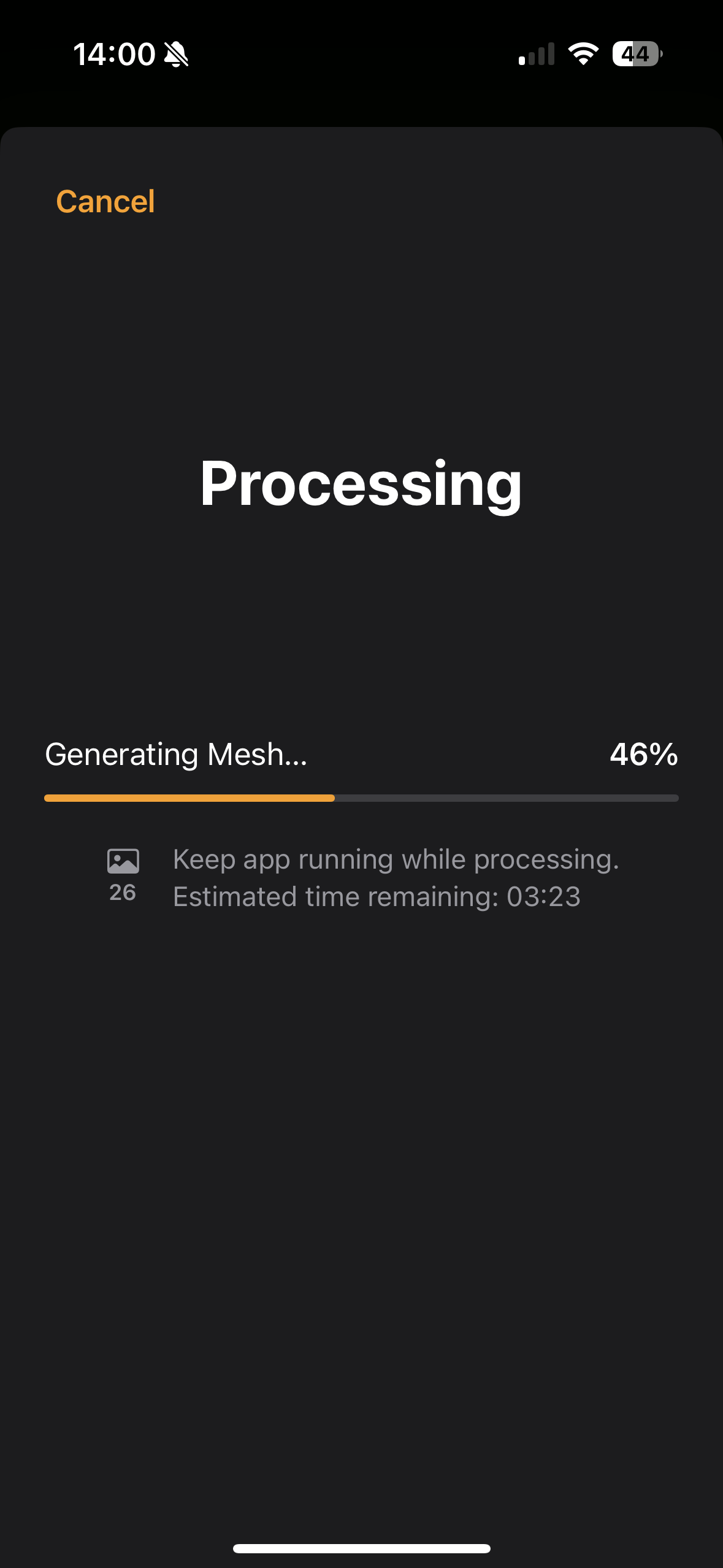The image size is (723, 1568).
Task: Tap the home indicator bar
Action: coord(361,1548)
